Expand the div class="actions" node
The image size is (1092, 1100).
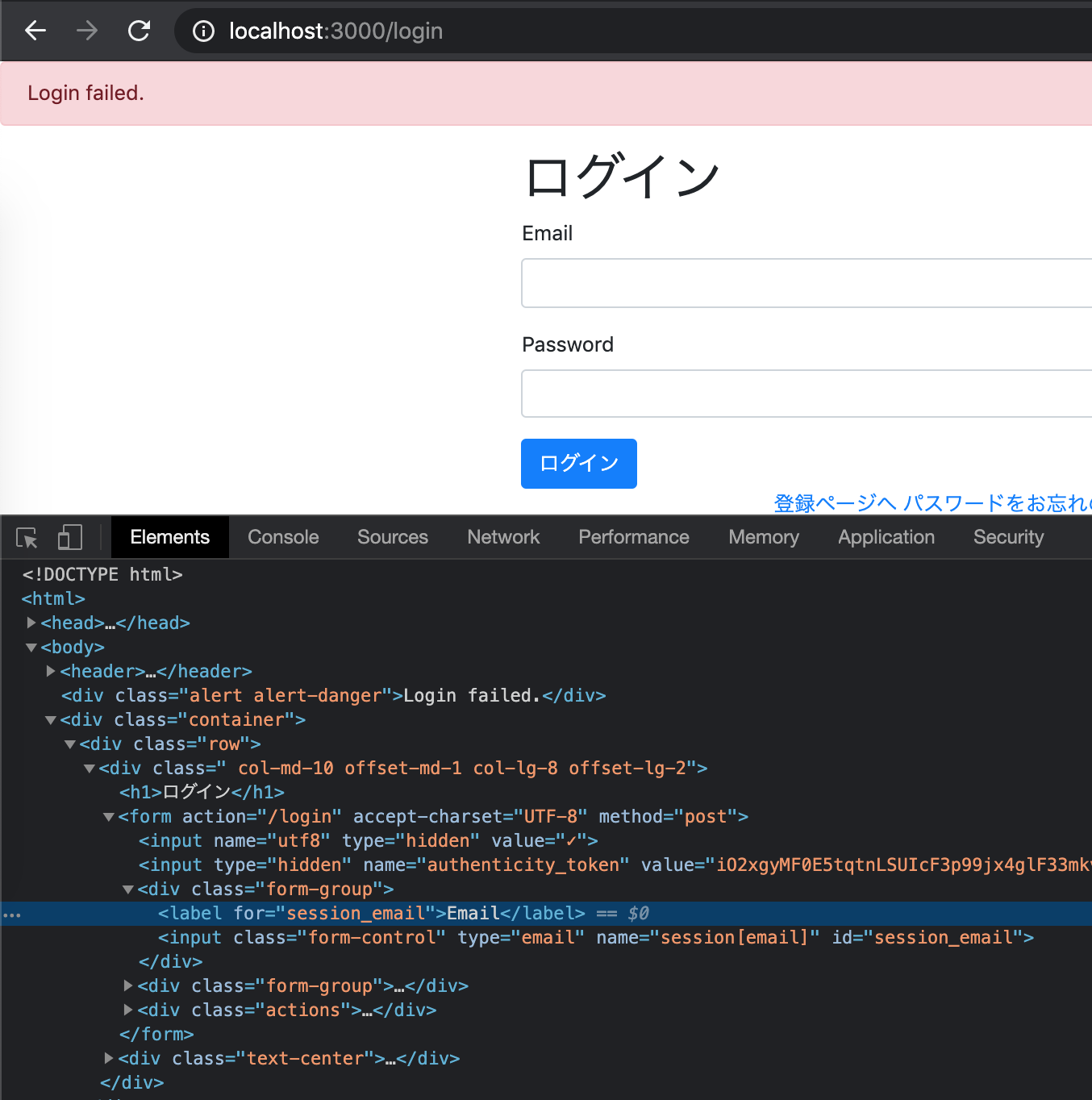coord(128,1010)
